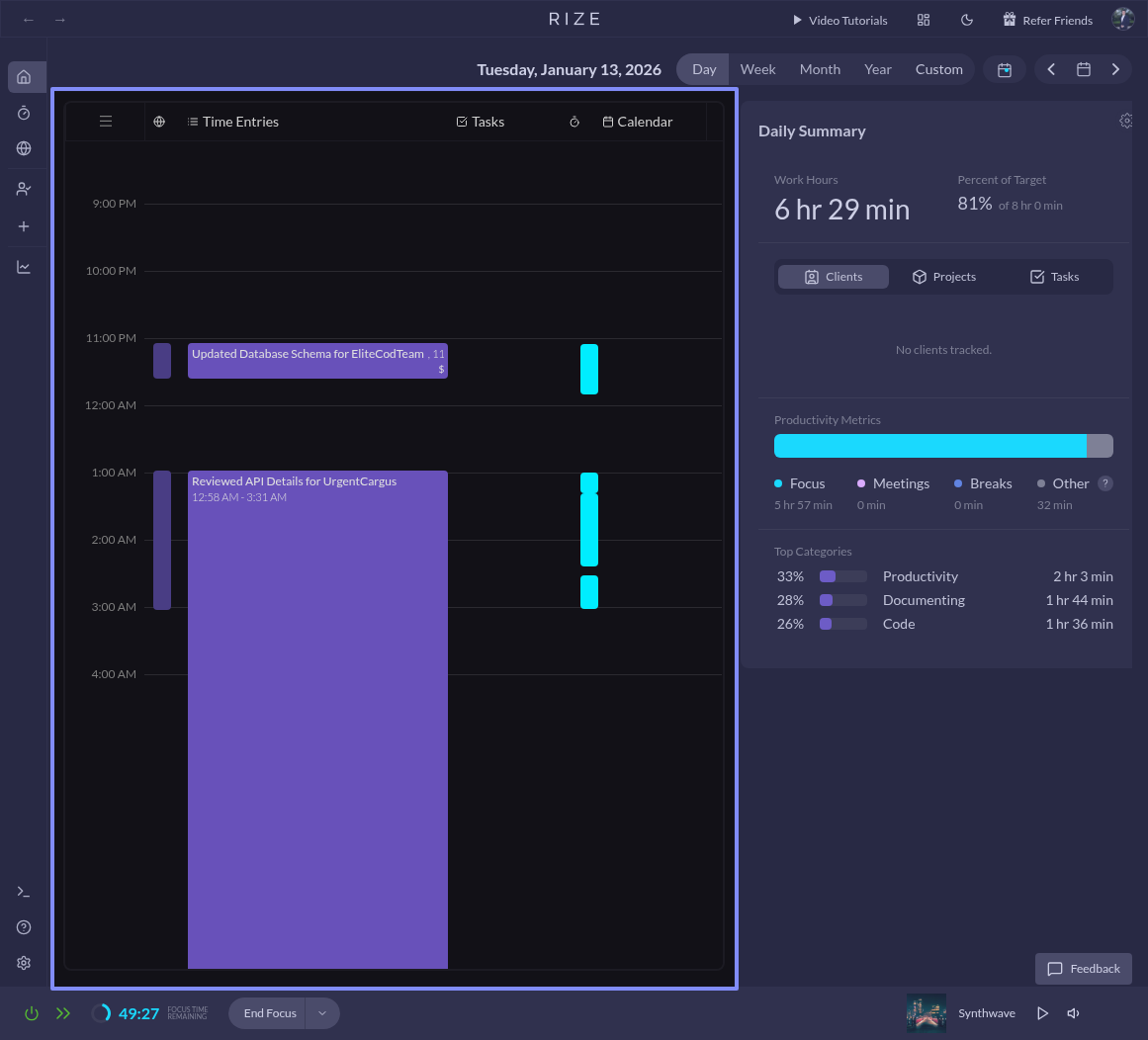Screen dimensions: 1148x1040
Task: Expand the End Focus dropdown arrow
Action: (x=322, y=1013)
